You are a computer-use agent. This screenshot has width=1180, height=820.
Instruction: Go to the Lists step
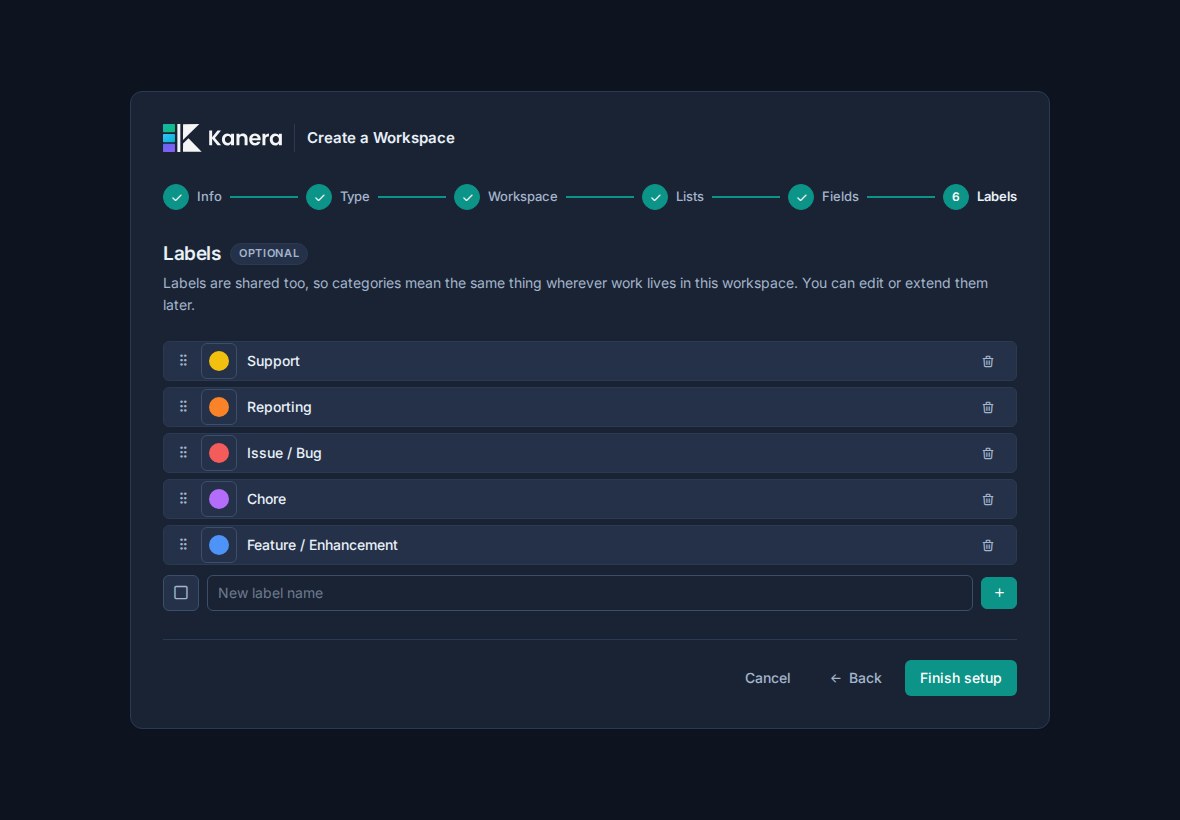[x=673, y=196]
